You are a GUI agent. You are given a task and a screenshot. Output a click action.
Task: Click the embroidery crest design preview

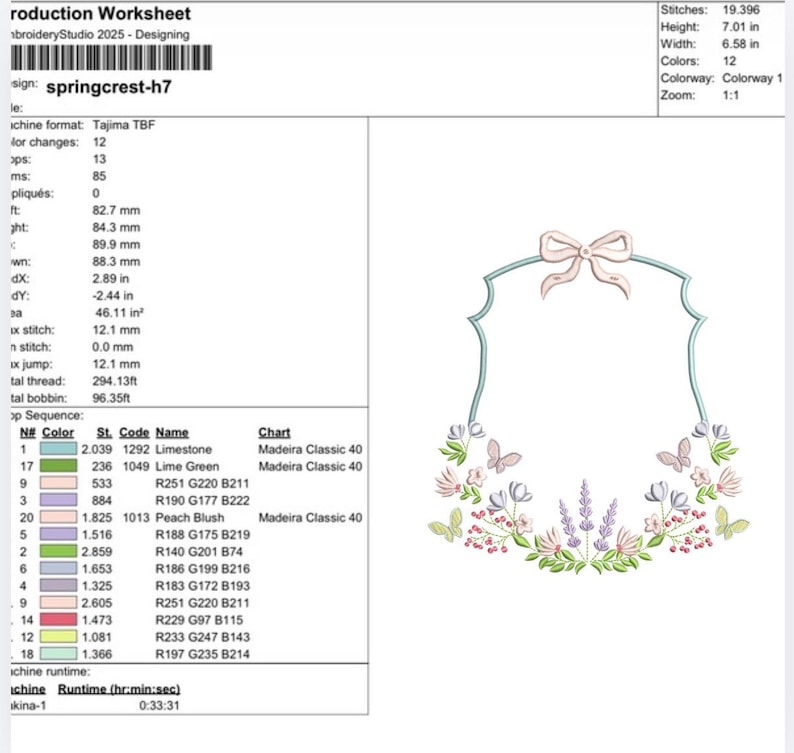[589, 402]
